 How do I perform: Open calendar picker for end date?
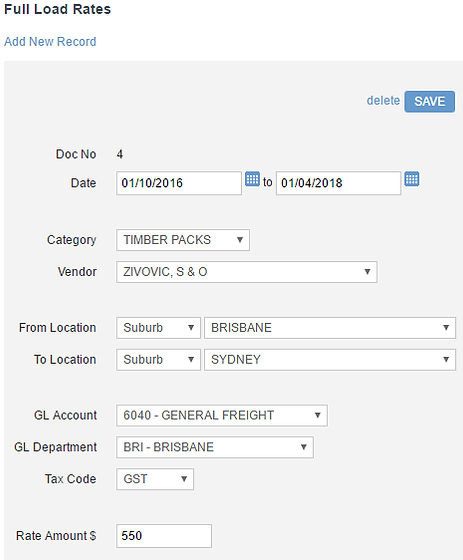[x=412, y=179]
